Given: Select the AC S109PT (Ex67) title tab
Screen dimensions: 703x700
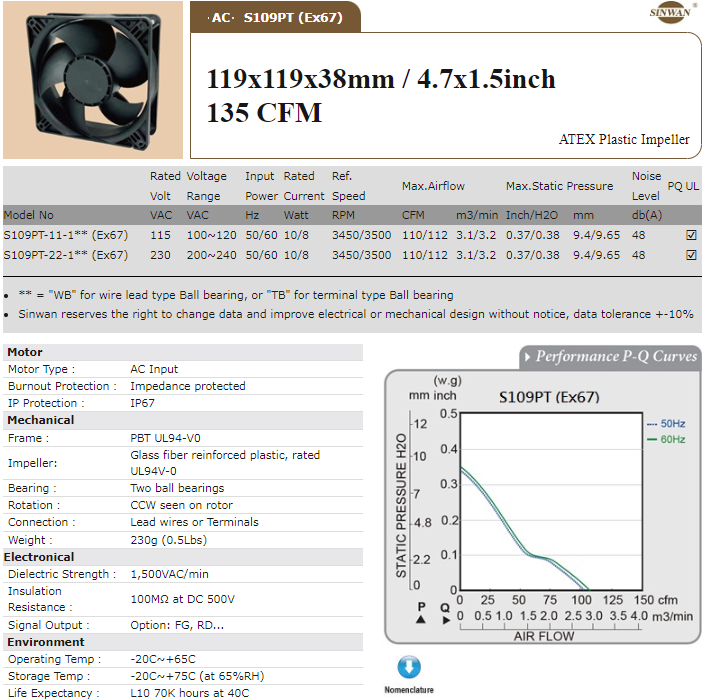Looking at the screenshot, I should (x=274, y=17).
